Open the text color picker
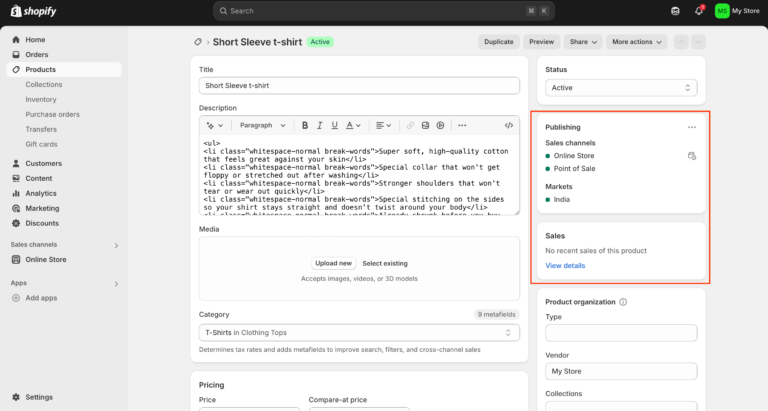The image size is (768, 411). (353, 126)
